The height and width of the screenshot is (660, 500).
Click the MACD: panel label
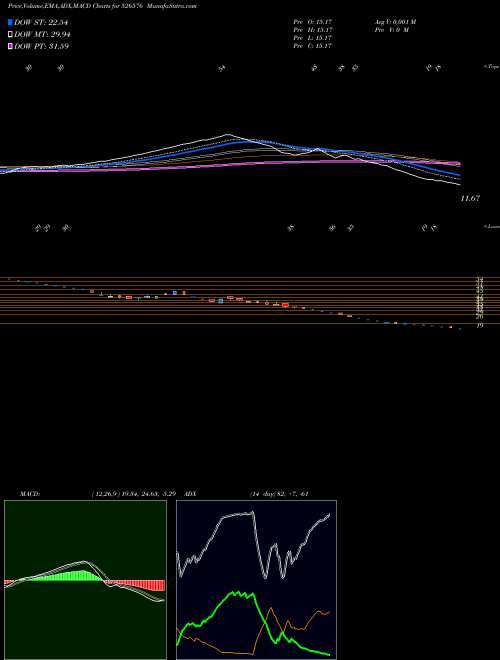pos(30,494)
